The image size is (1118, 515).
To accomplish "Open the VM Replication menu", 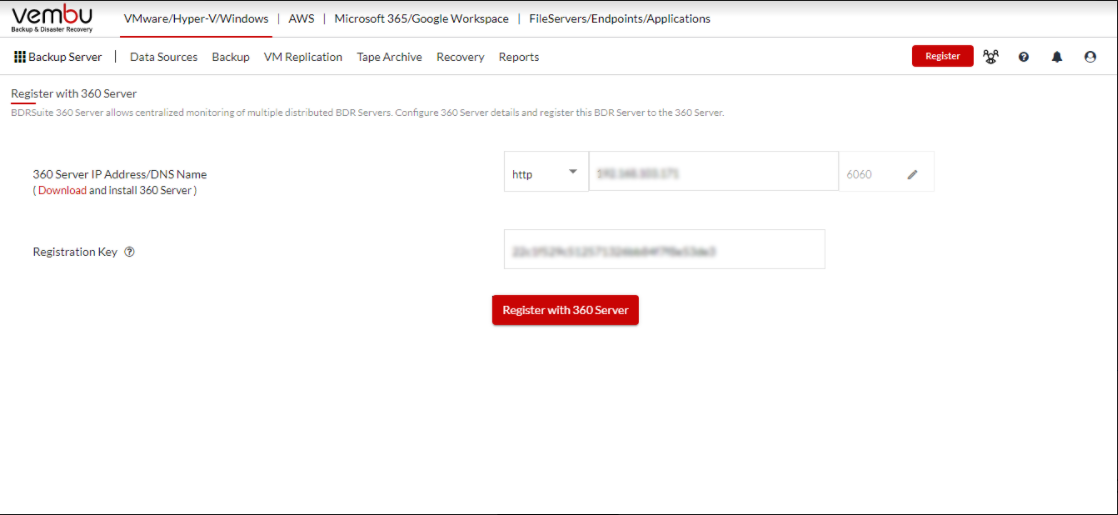I will [303, 57].
